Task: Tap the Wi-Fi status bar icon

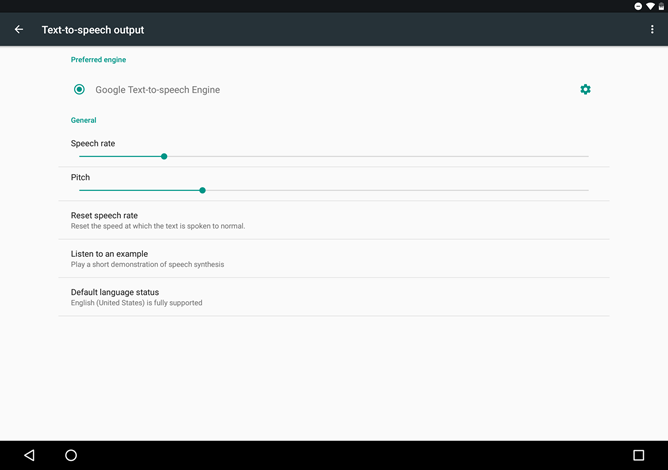Action: pyautogui.click(x=650, y=6)
